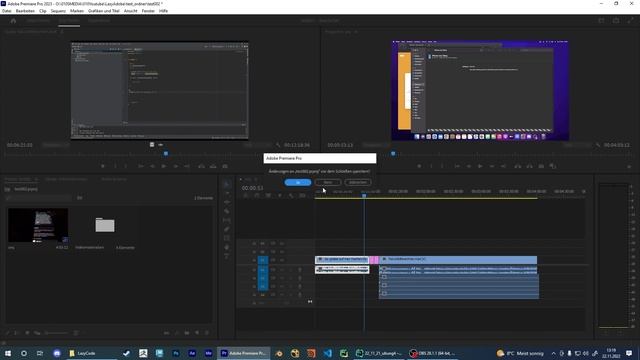The width and height of the screenshot is (640, 360).
Task: Open the Marken menu
Action: [77, 11]
